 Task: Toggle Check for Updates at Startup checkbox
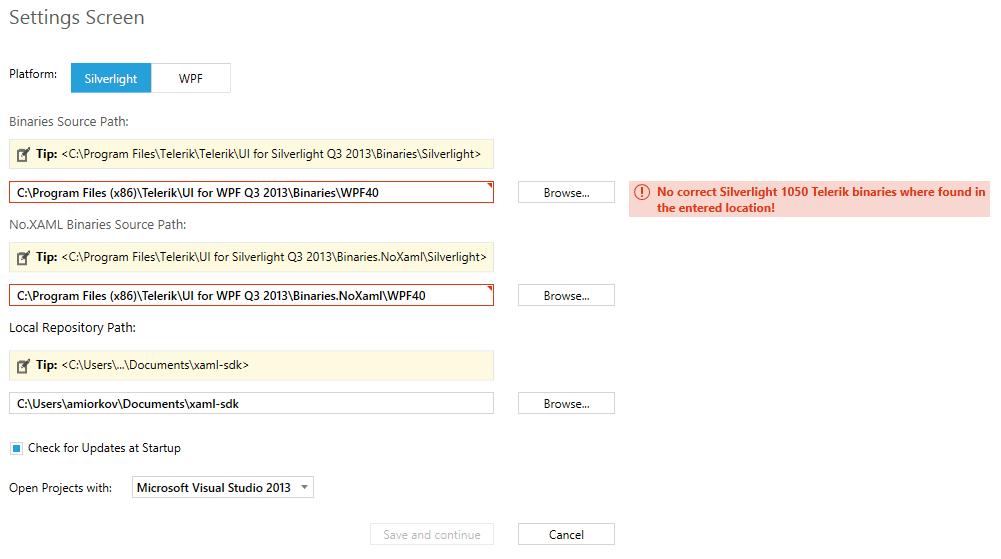click(x=17, y=448)
